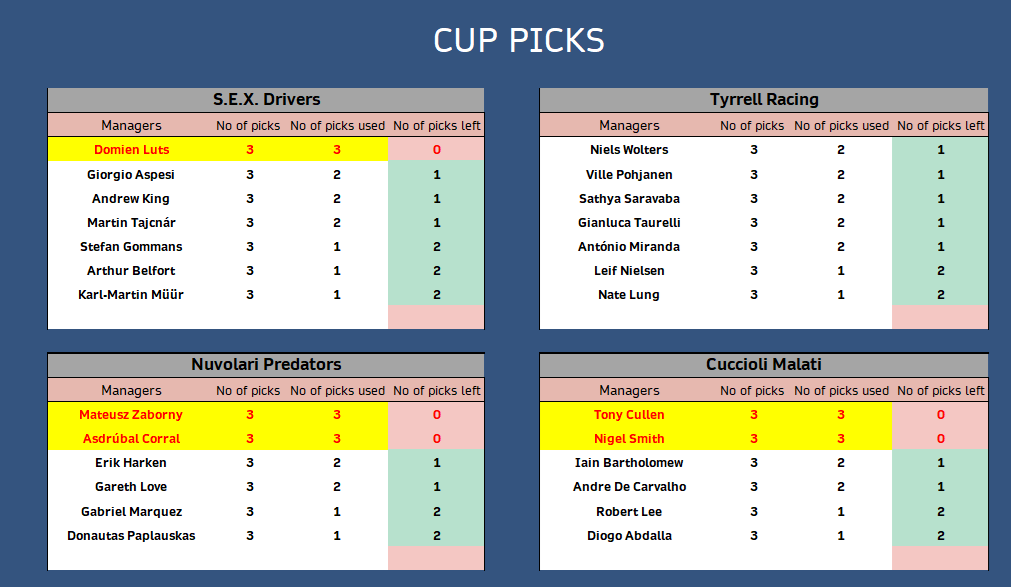
Task: Select Diogo Abdalla manager cell
Action: pyautogui.click(x=629, y=535)
